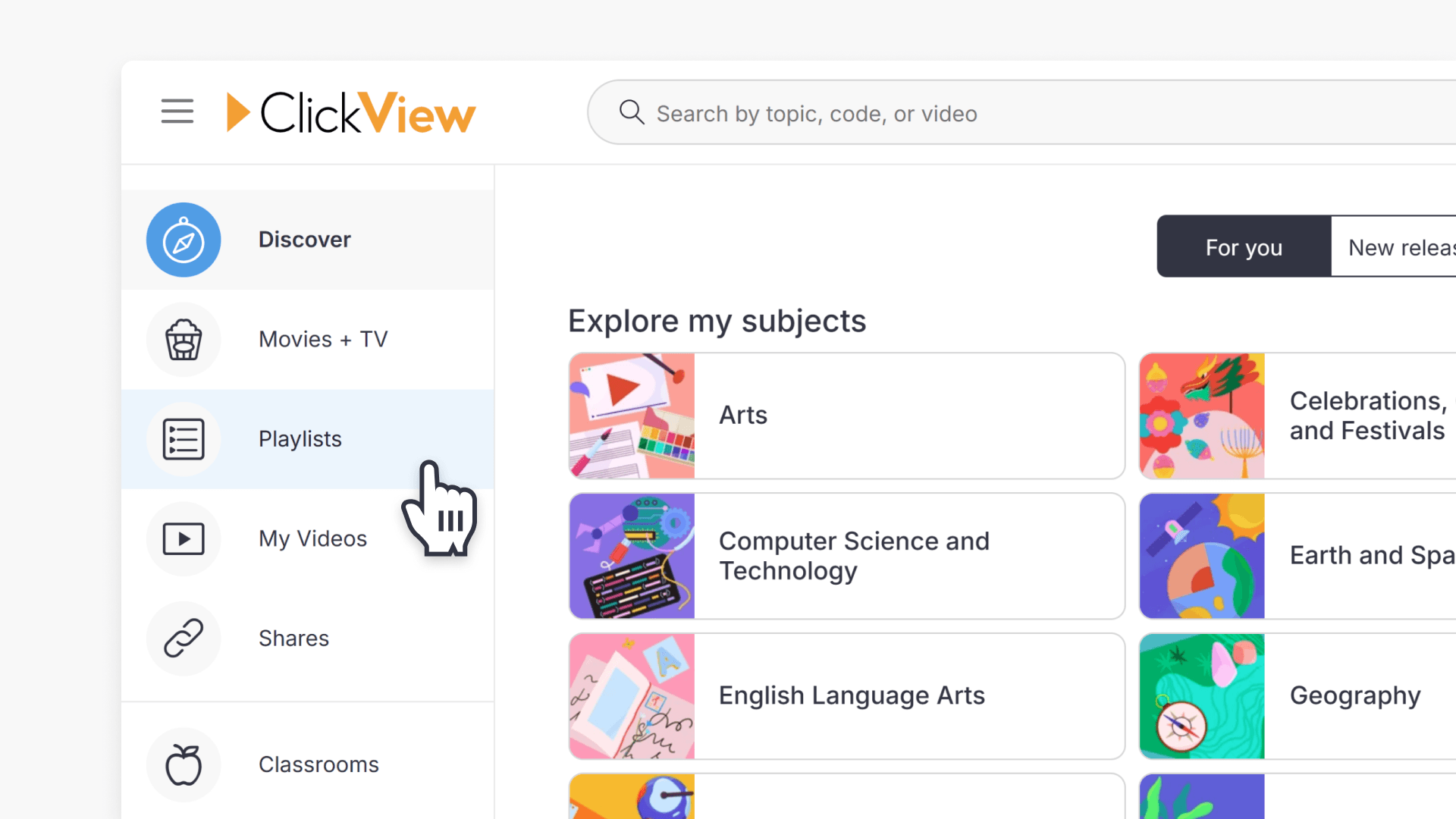Click the Geography map thumbnail image
The height and width of the screenshot is (819, 1456).
(x=1201, y=695)
